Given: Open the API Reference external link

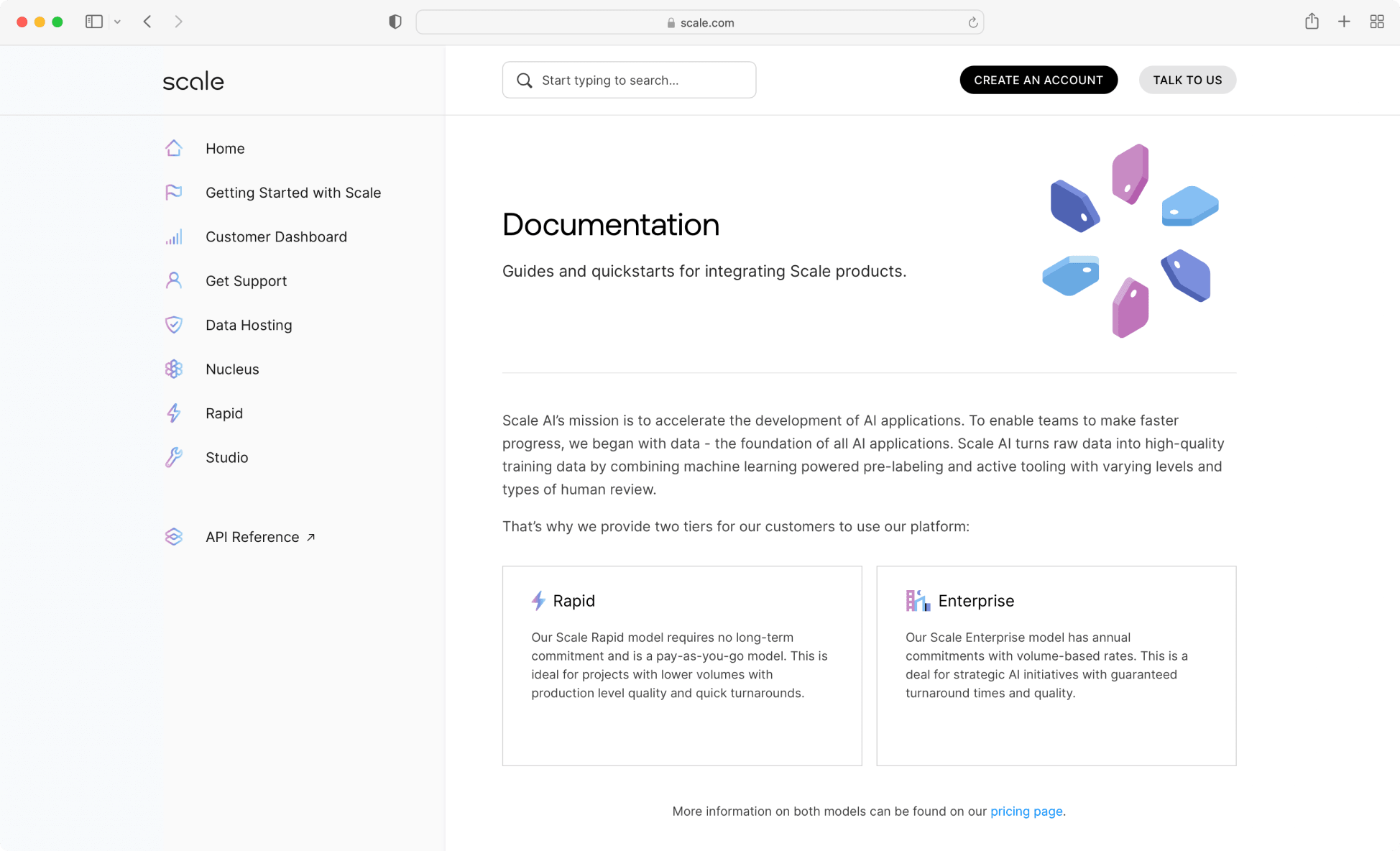Looking at the screenshot, I should pos(252,537).
